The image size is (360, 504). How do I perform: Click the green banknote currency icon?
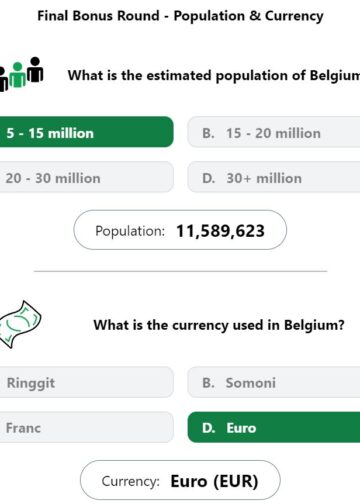coord(20,324)
